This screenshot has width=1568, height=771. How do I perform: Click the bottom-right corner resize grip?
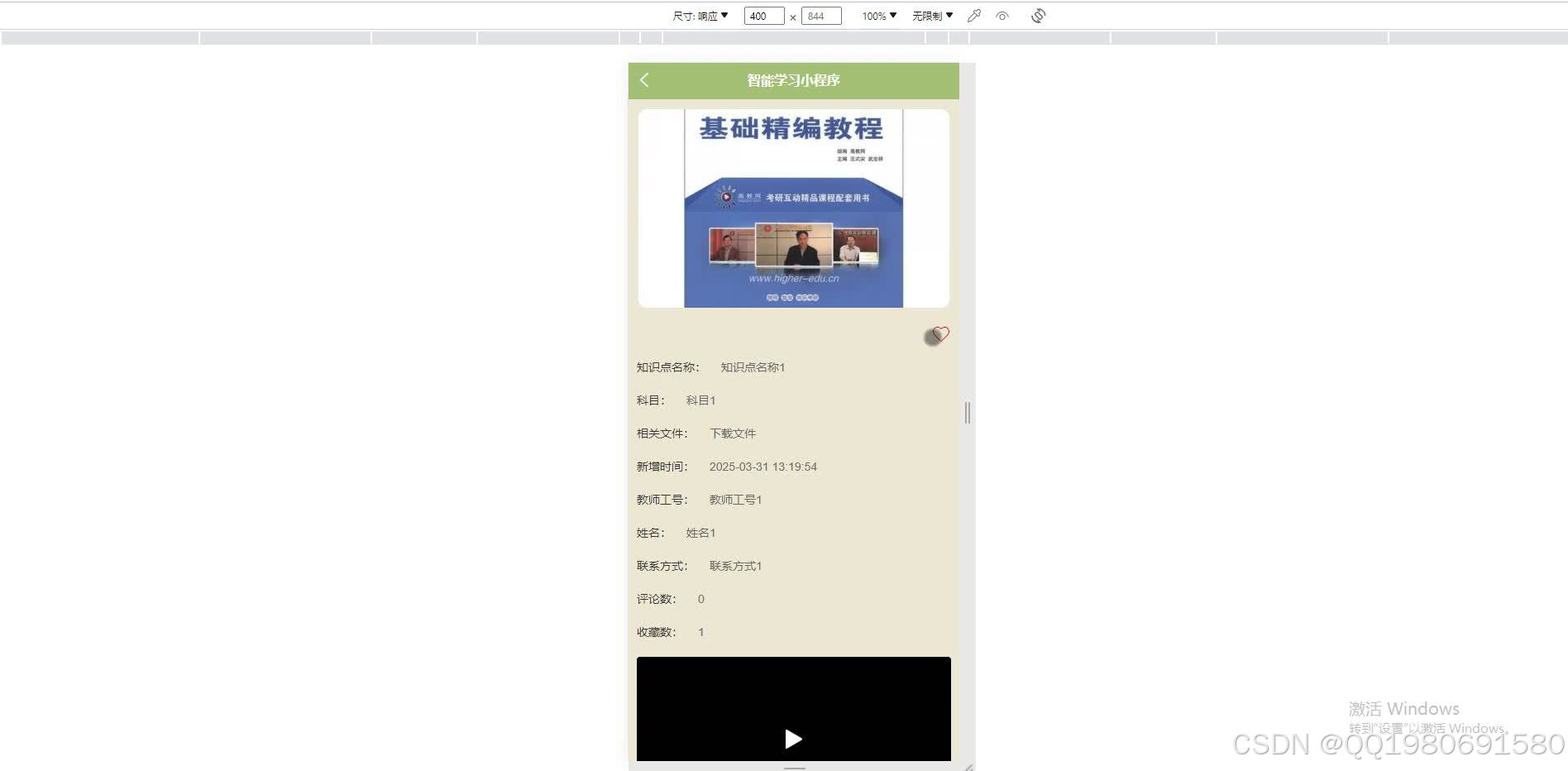click(970, 766)
